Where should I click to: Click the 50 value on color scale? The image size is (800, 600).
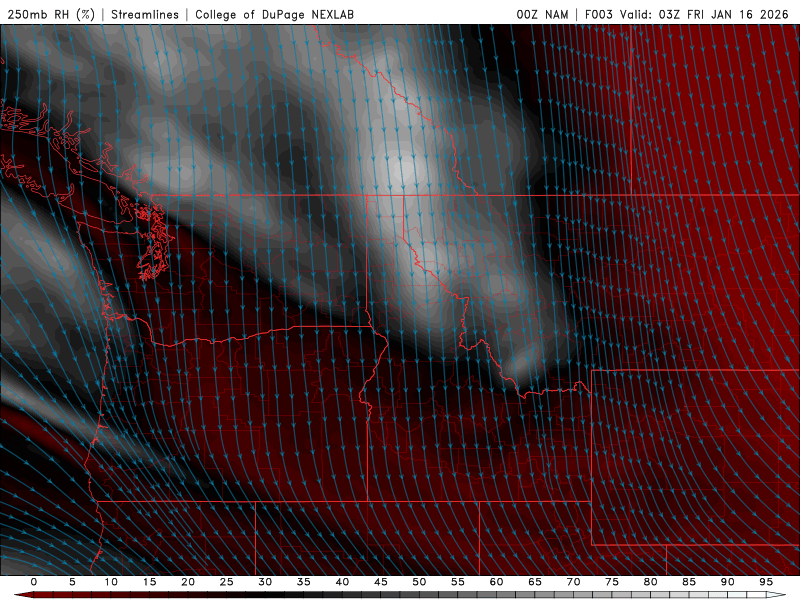419,582
